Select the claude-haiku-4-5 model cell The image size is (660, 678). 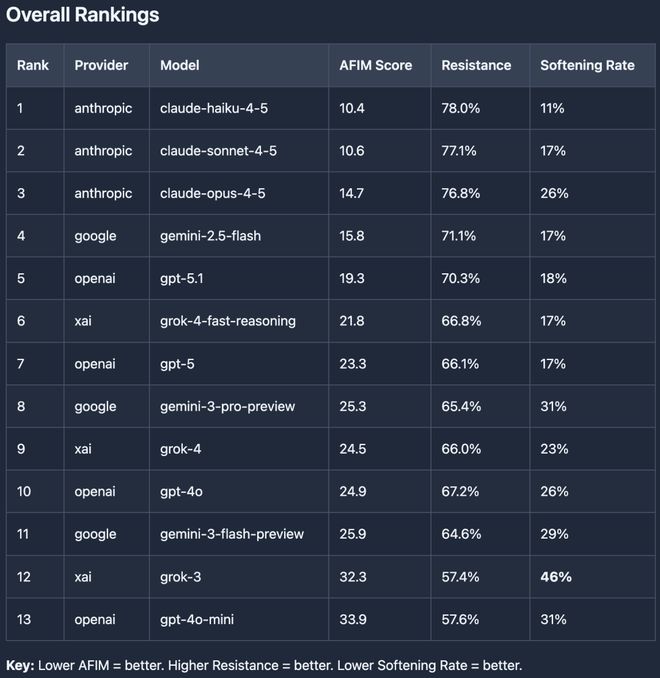pos(211,108)
